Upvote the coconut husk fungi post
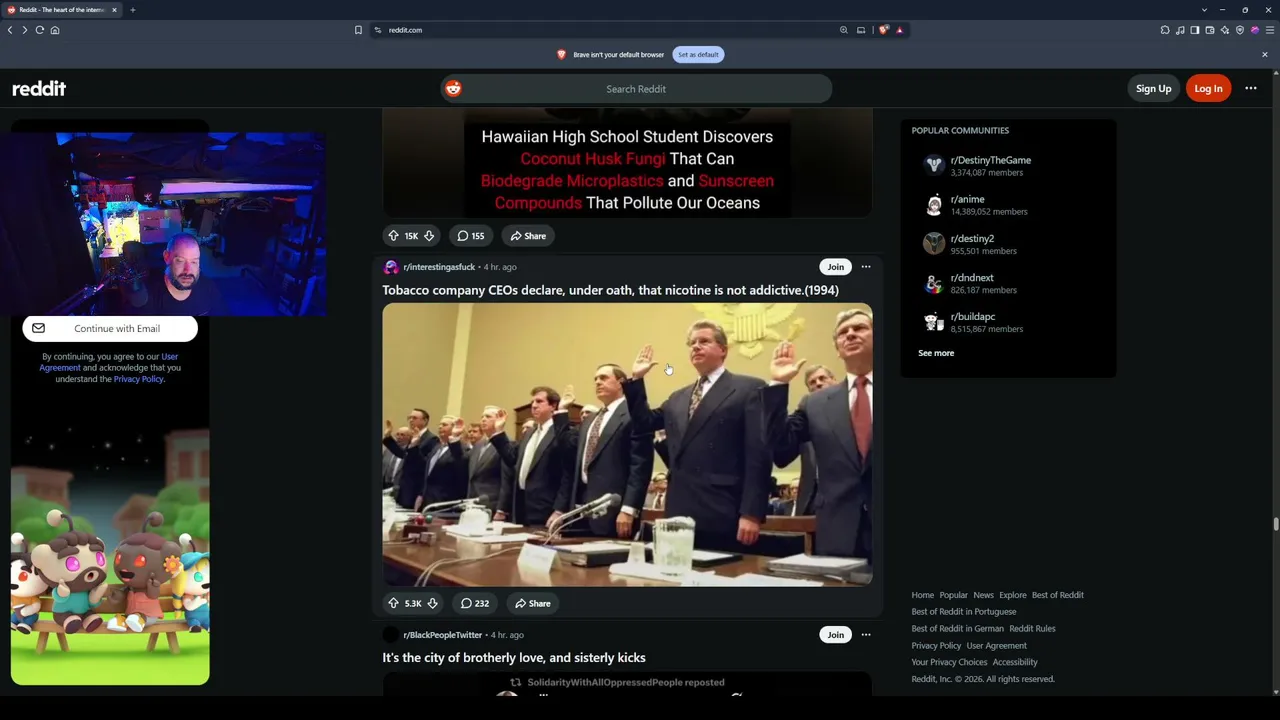The image size is (1280, 720). tap(393, 236)
